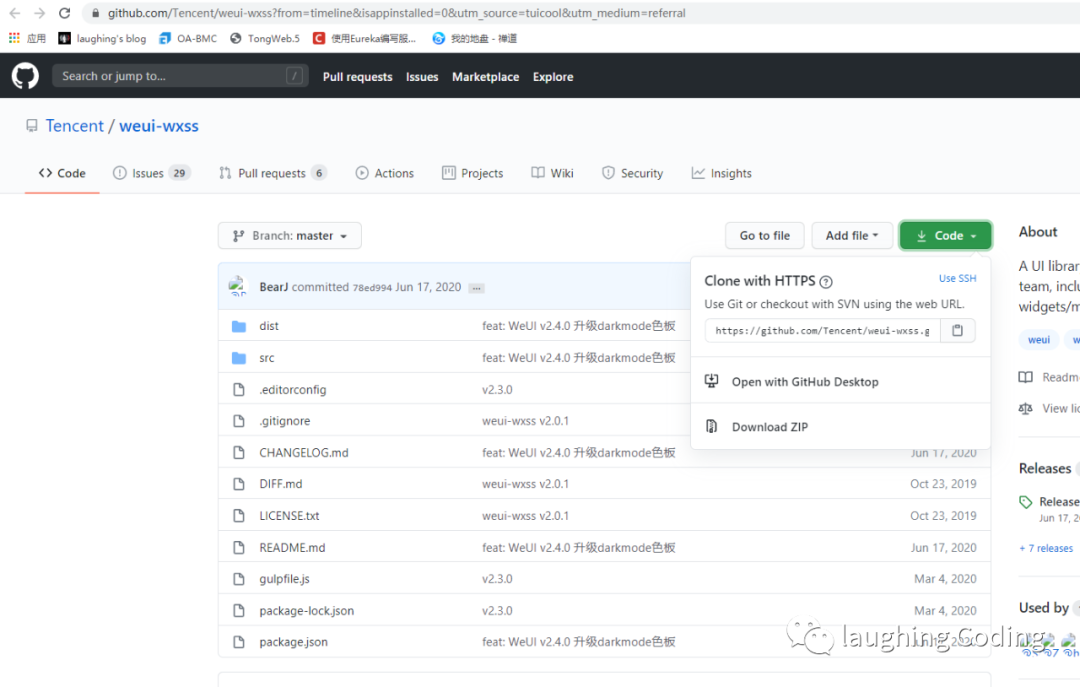Viewport: 1080px width, 687px height.
Task: Open the laughing's blog bookmark
Action: pyautogui.click(x=102, y=39)
